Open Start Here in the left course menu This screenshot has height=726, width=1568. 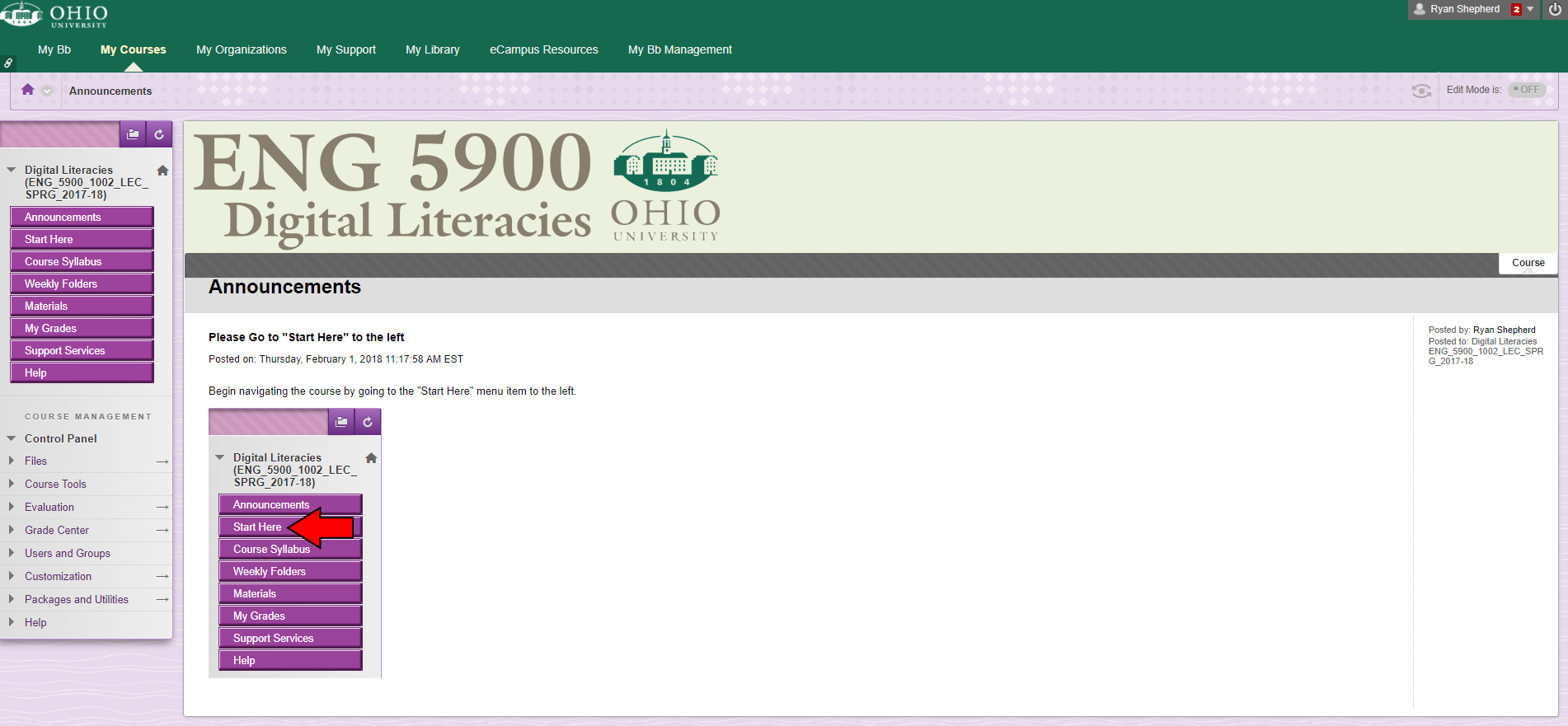click(x=82, y=239)
